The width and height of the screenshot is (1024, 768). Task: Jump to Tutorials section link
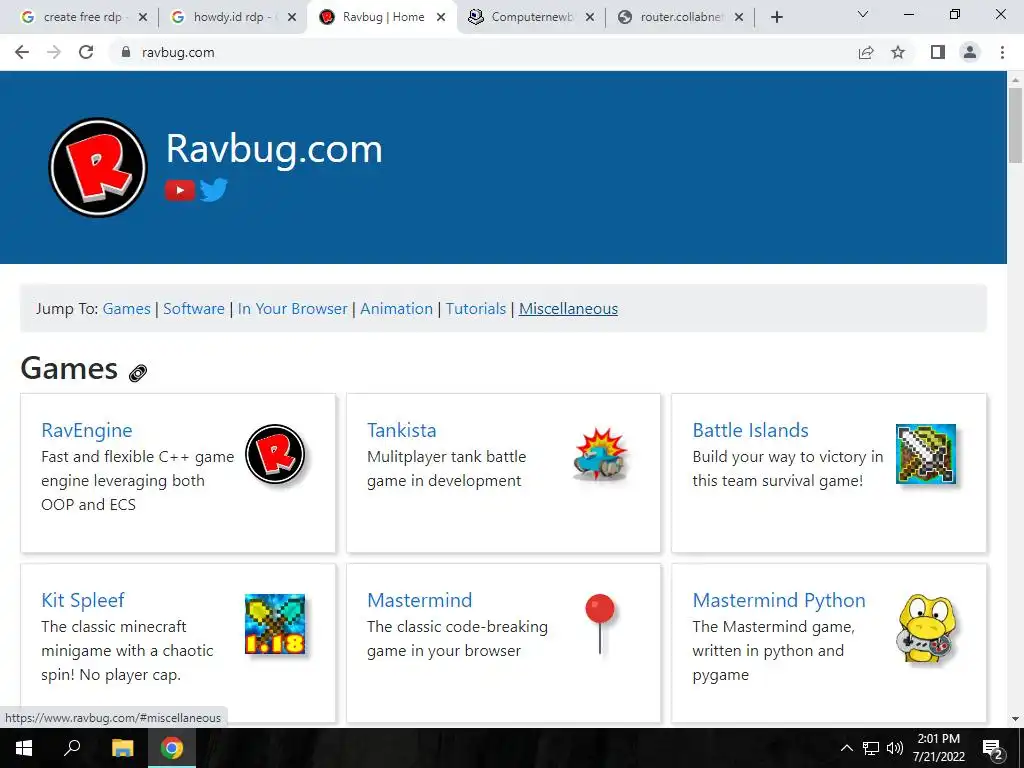point(476,309)
